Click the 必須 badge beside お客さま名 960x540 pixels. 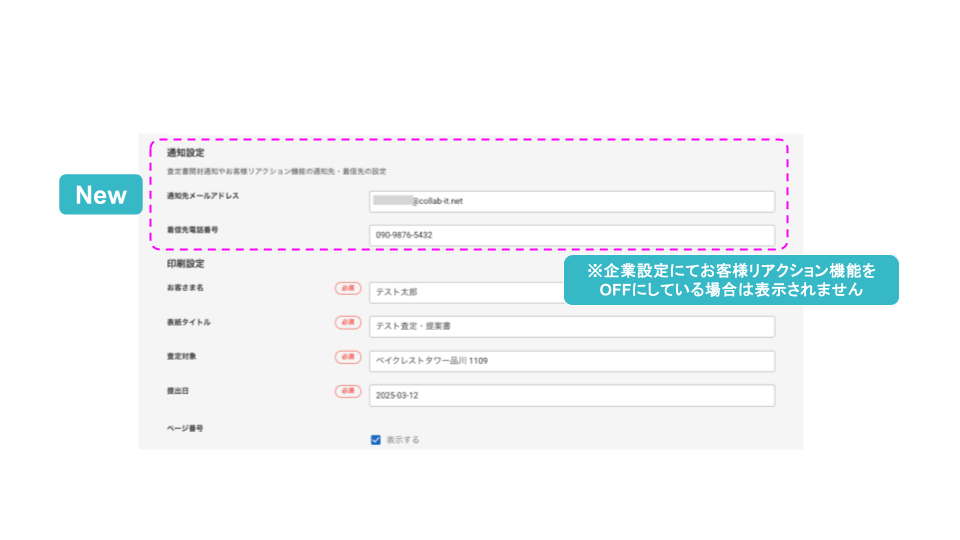(347, 289)
